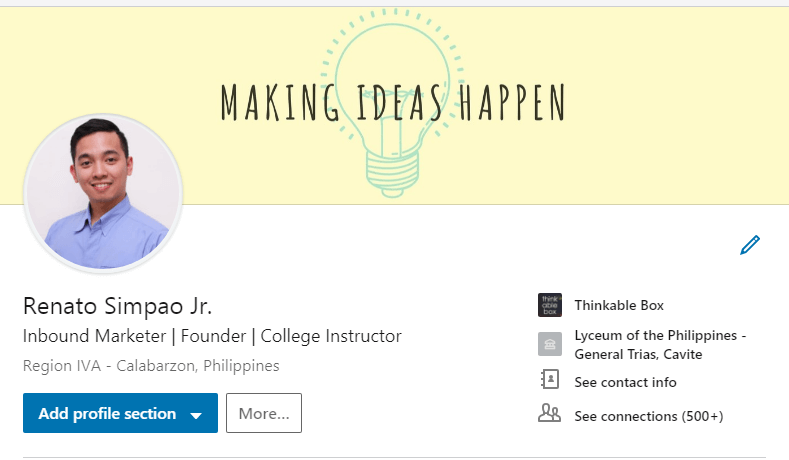789x460 pixels.
Task: Click the pencil edit profile icon
Action: tap(750, 245)
